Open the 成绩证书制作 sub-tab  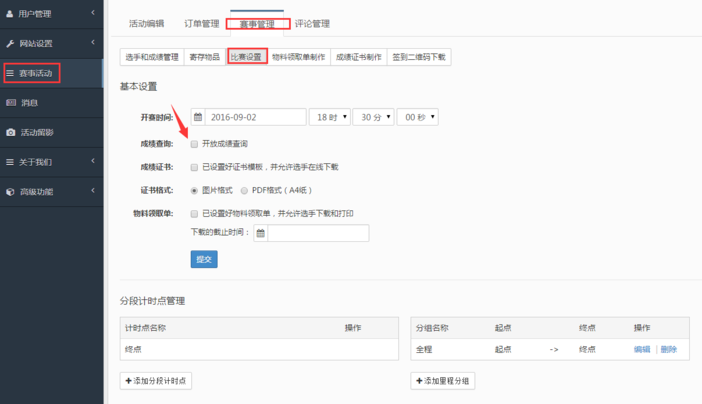pyautogui.click(x=357, y=57)
